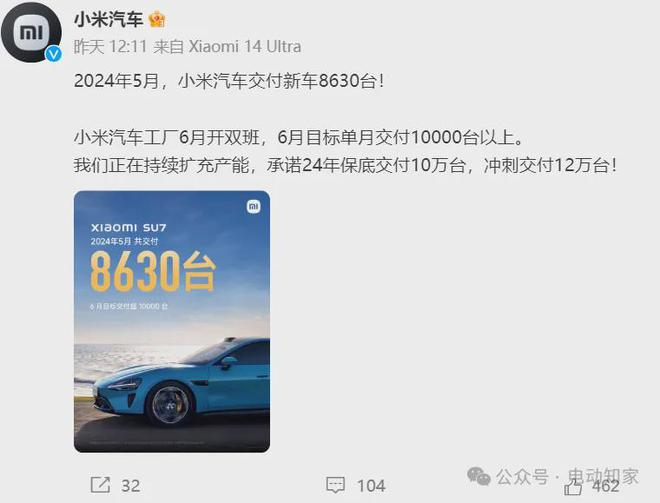Click the gold member crown badge
This screenshot has width=660, height=503.
[157, 19]
